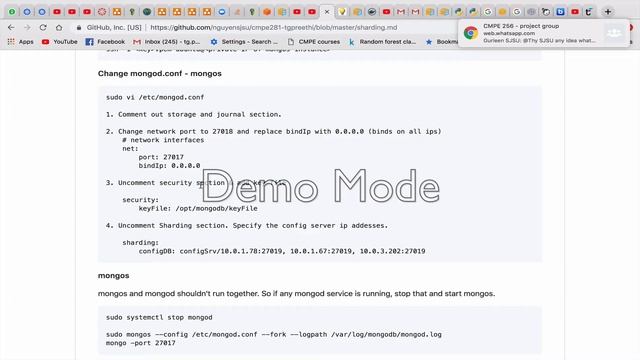Focus the github.com URL address bar

[x=273, y=27]
